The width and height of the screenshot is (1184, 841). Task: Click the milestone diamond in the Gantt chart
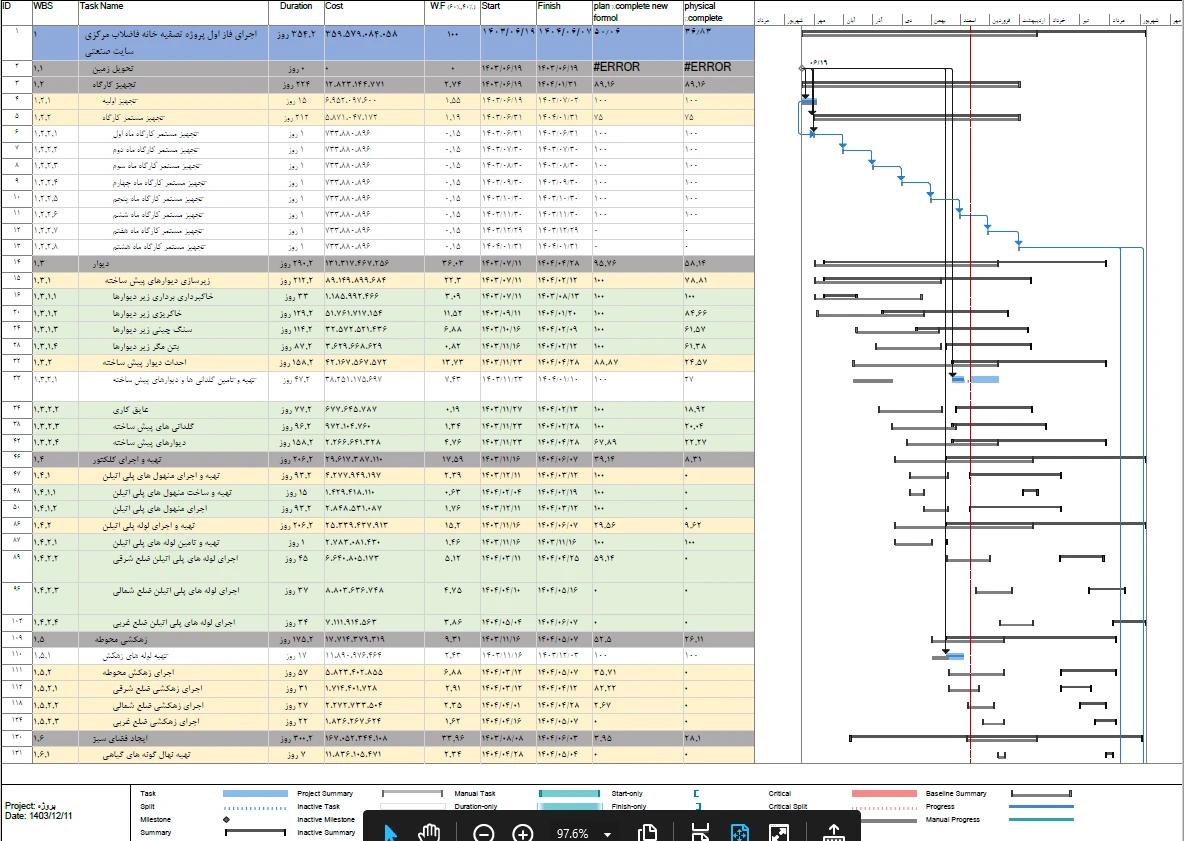pos(801,69)
